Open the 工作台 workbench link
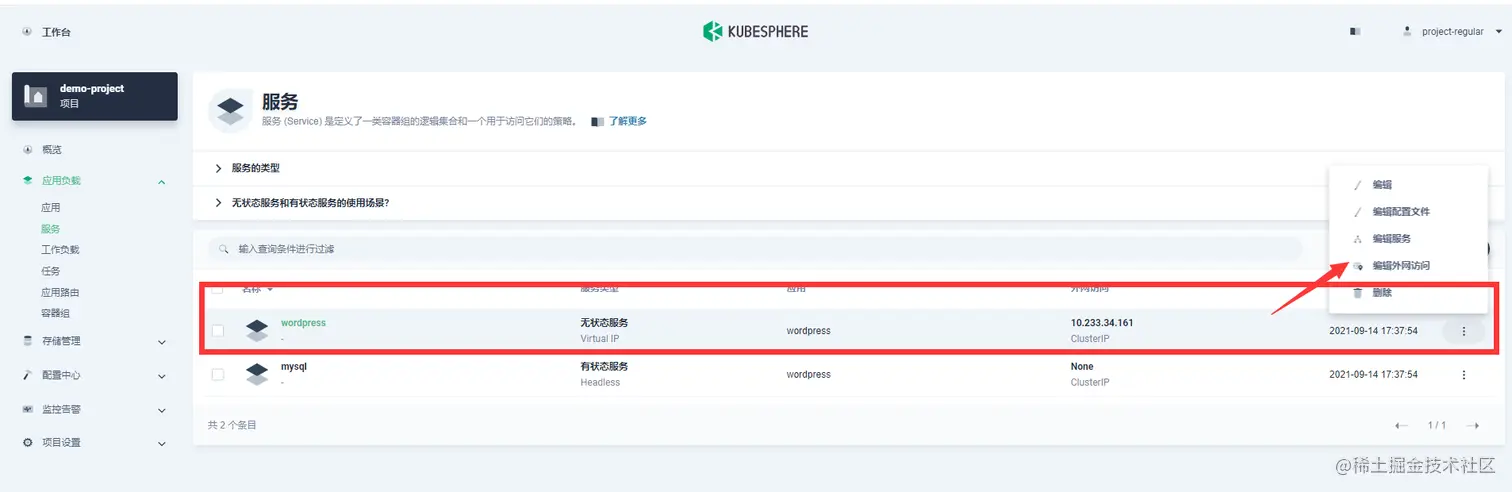 [x=56, y=32]
